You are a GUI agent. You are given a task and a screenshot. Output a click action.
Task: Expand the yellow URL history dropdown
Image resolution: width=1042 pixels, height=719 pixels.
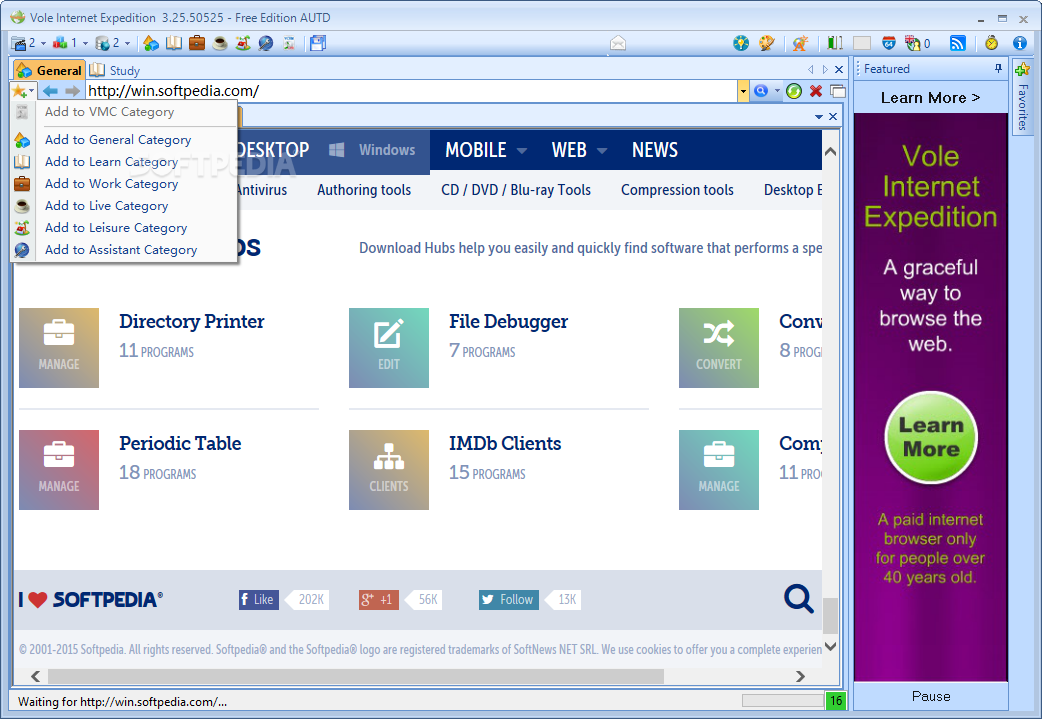[x=743, y=91]
